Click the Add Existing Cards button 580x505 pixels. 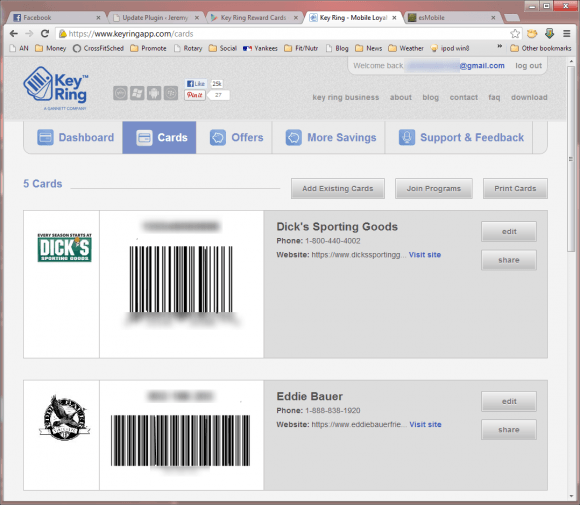(338, 188)
